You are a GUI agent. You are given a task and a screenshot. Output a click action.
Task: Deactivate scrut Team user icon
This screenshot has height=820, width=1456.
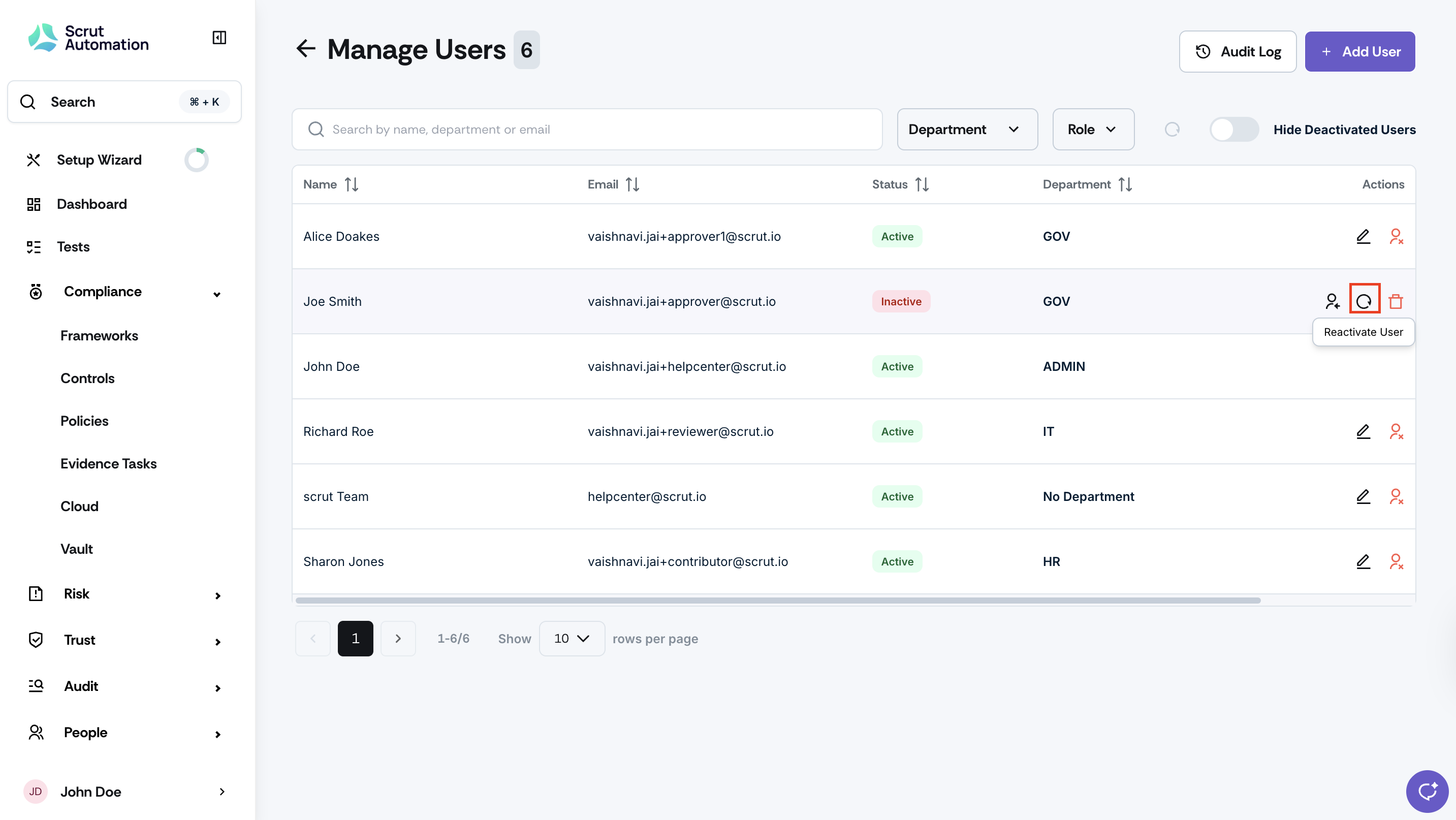tap(1396, 496)
